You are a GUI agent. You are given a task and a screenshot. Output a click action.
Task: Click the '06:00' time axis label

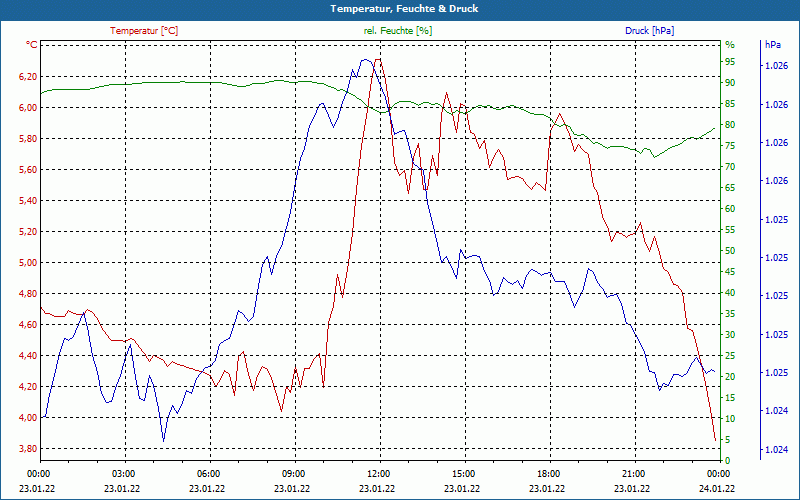pyautogui.click(x=207, y=473)
